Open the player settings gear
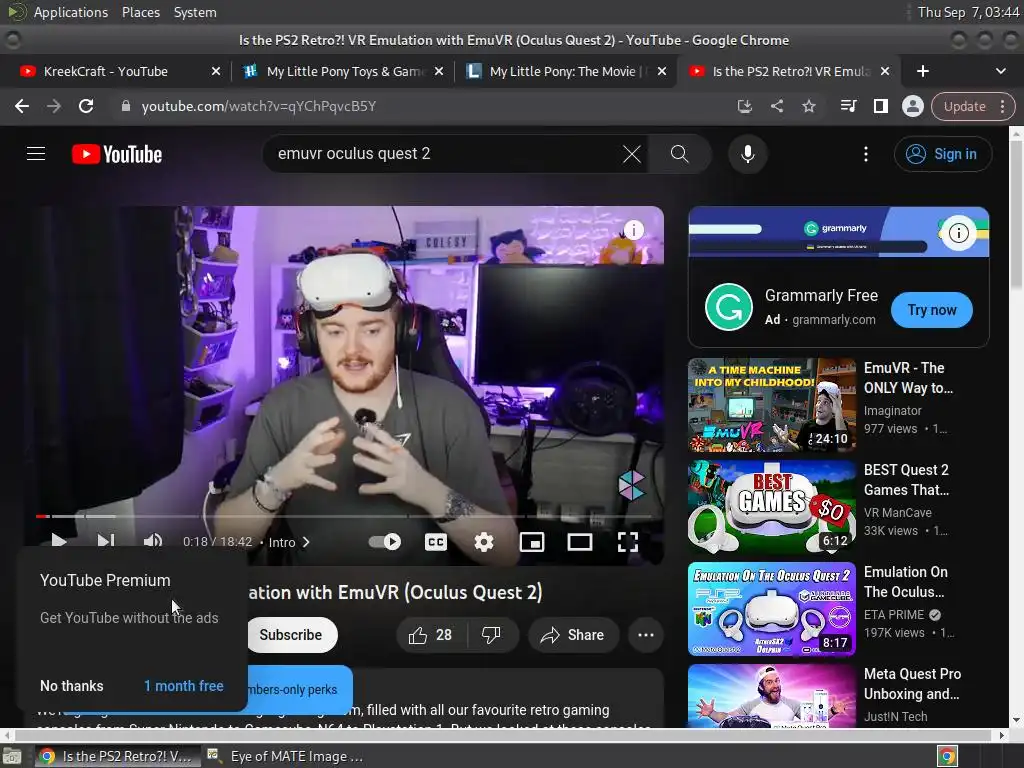 tap(484, 541)
